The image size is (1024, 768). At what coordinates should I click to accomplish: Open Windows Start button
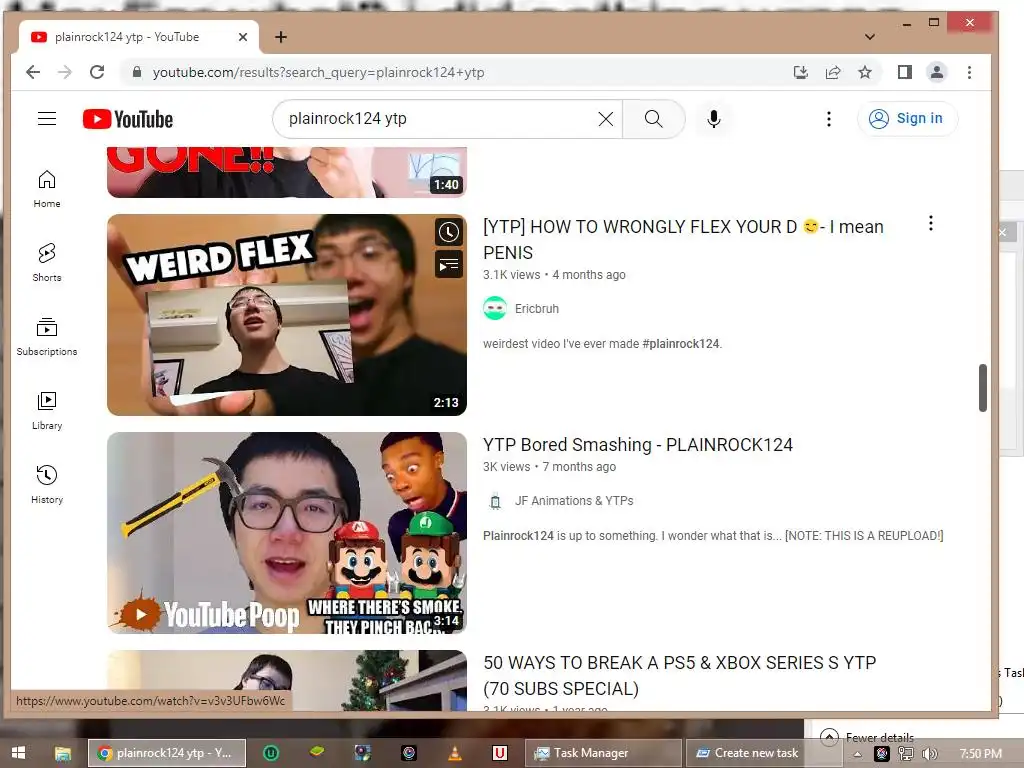[x=18, y=753]
